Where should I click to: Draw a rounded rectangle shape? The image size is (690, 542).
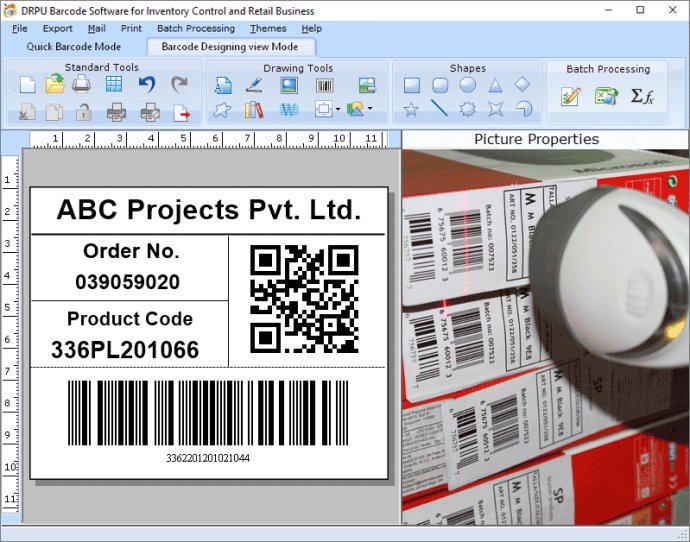(x=440, y=85)
